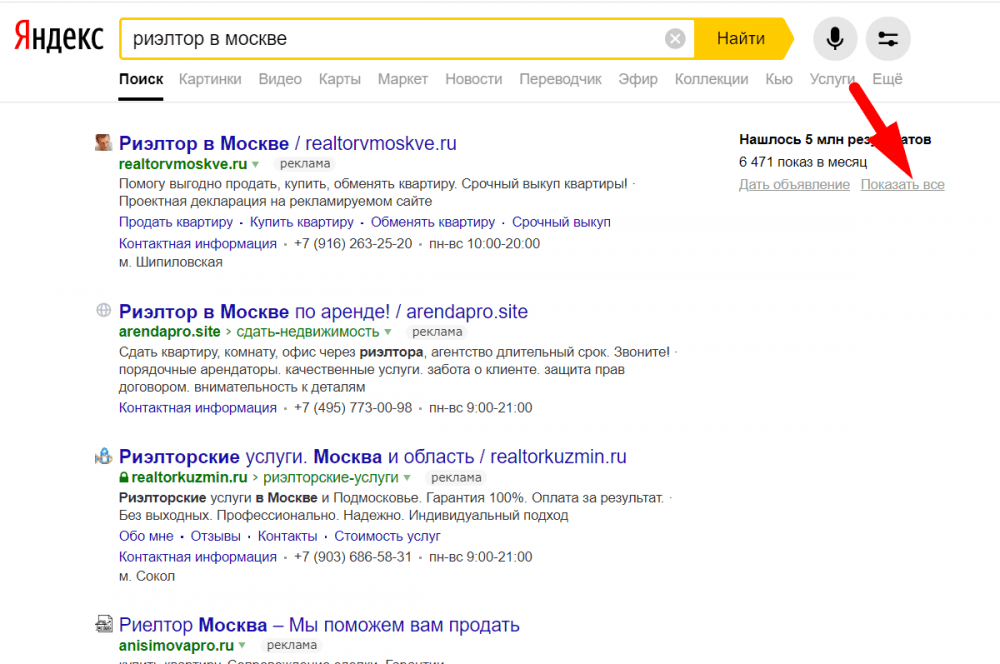The image size is (1000, 664).
Task: Expand dropdown arrow after сдать-недвижимость
Action: coord(388,332)
